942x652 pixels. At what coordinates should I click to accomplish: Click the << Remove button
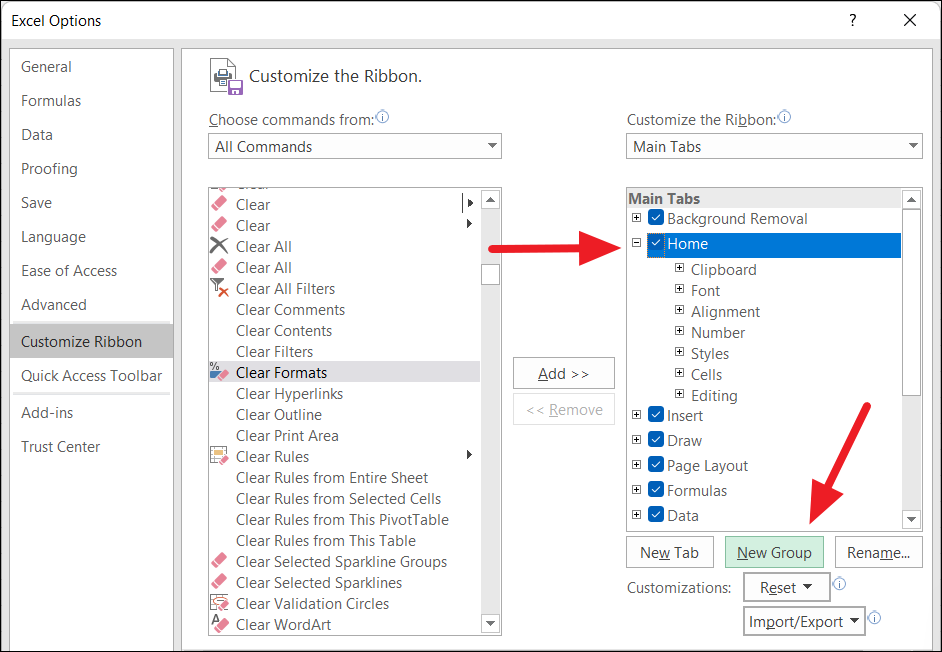pos(564,410)
